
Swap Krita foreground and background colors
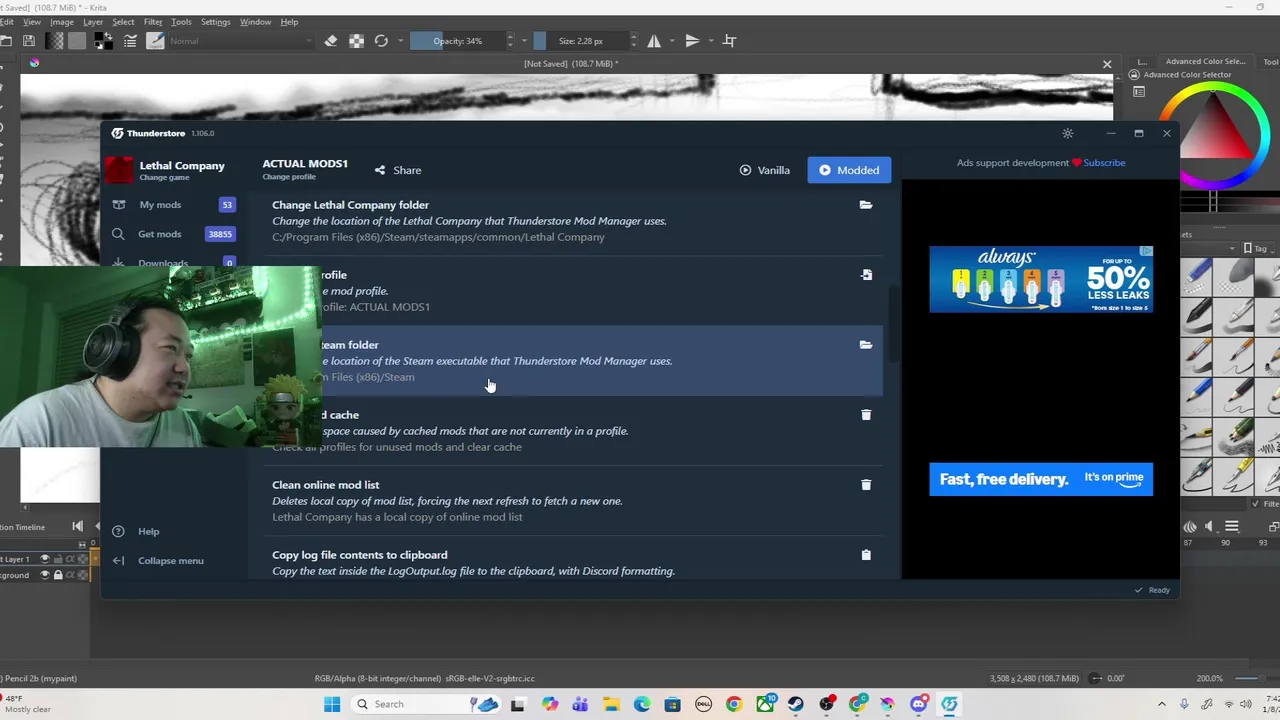(x=108, y=36)
